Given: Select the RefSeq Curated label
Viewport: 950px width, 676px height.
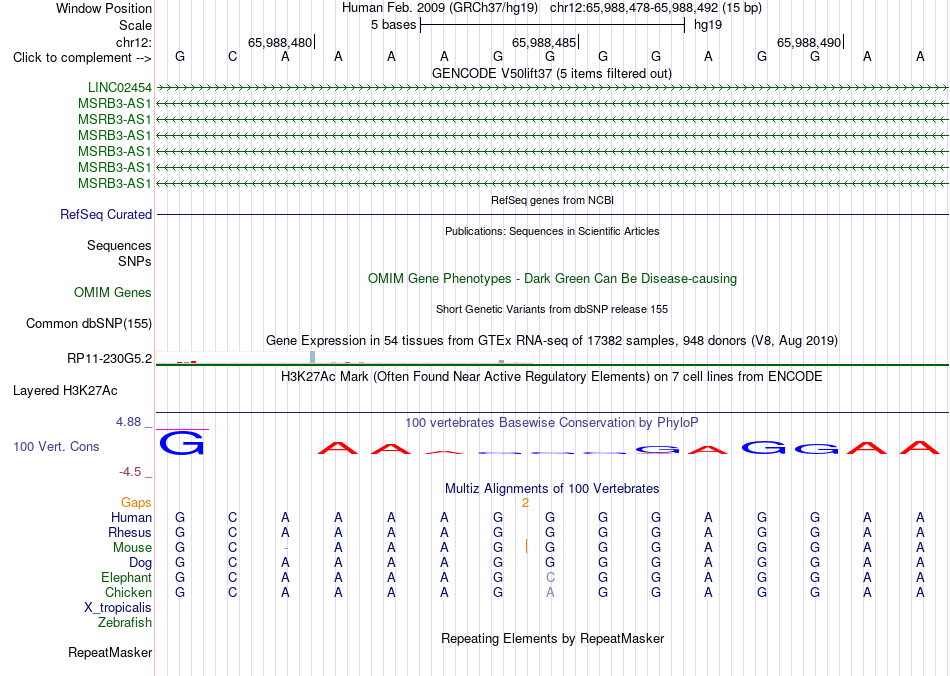Looking at the screenshot, I should pyautogui.click(x=106, y=214).
